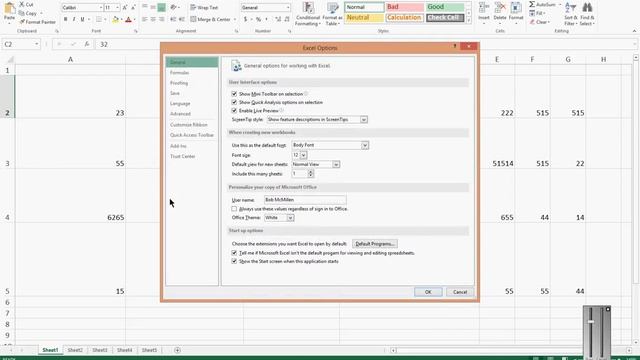Click the Cut scissors icon
The width and height of the screenshot is (640, 360).
pyautogui.click(x=22, y=4)
